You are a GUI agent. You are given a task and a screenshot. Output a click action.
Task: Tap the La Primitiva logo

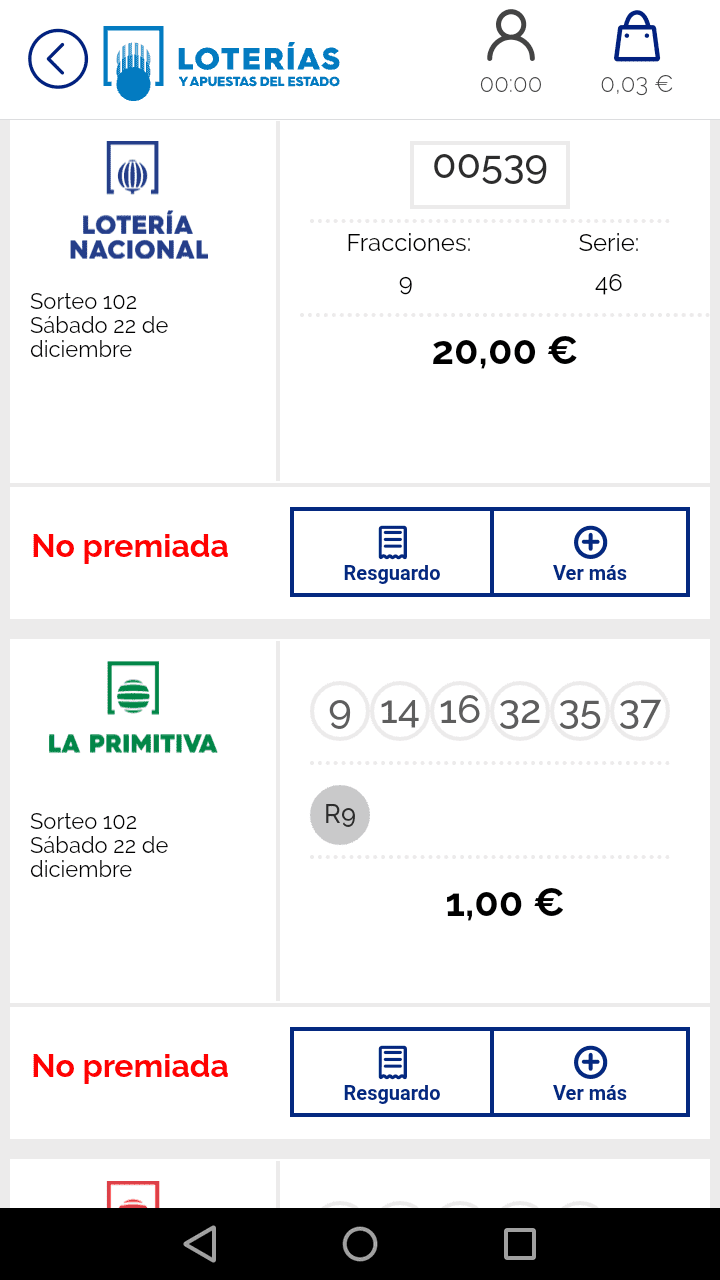click(x=133, y=708)
